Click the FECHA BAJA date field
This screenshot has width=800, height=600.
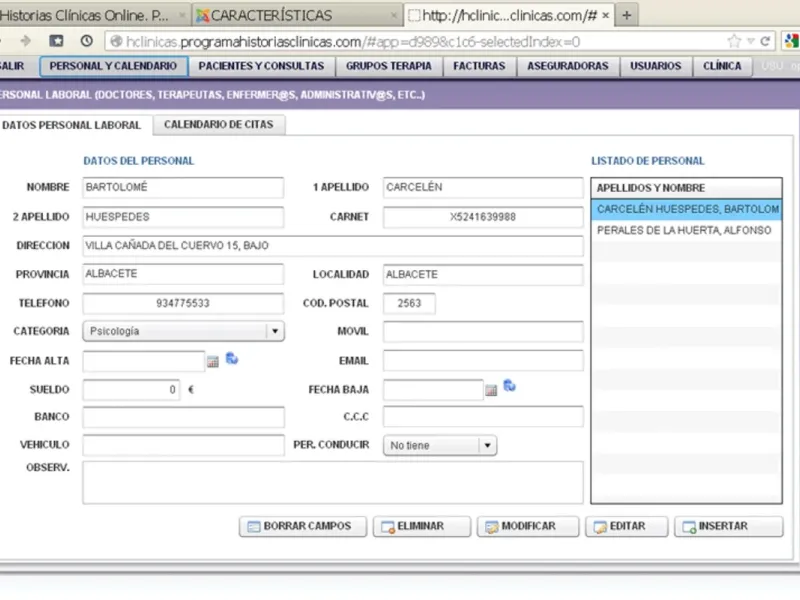[433, 390]
